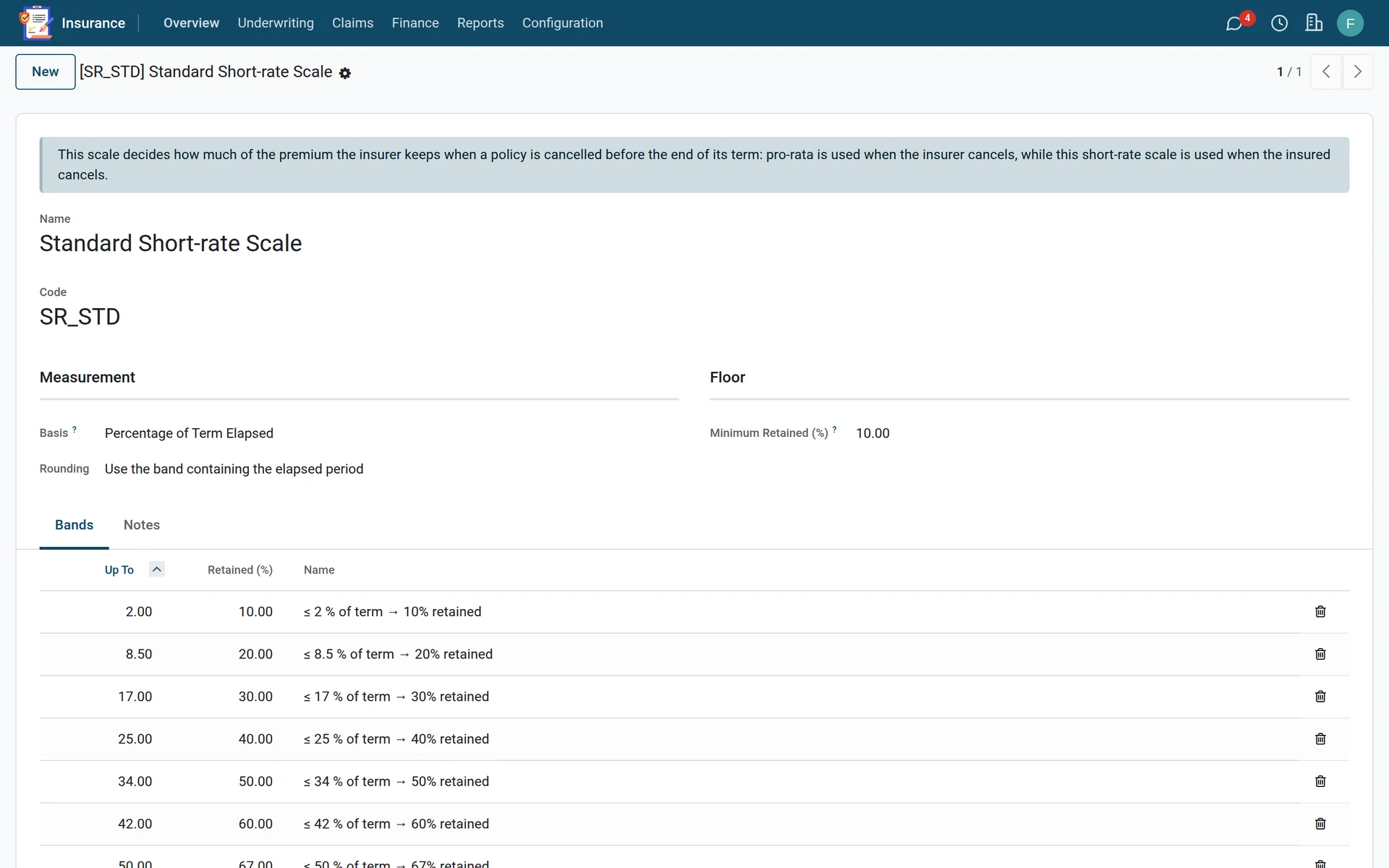Go to previous record arrow
The image size is (1389, 868).
(1326, 72)
